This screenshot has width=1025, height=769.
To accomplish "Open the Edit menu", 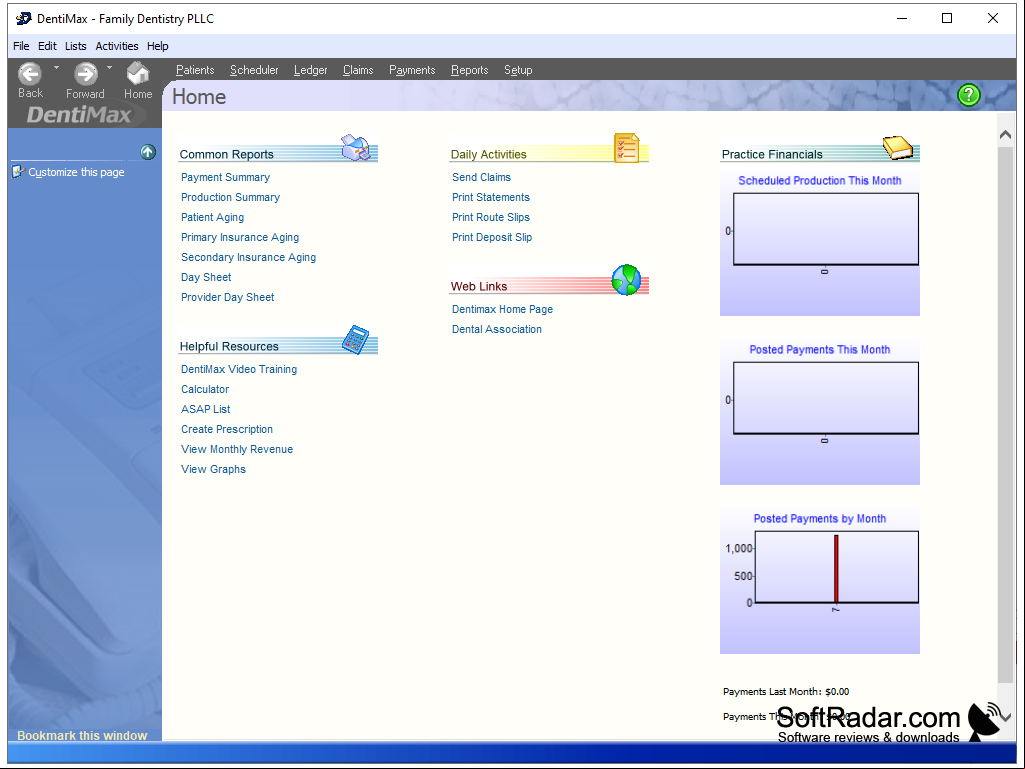I will (x=47, y=46).
